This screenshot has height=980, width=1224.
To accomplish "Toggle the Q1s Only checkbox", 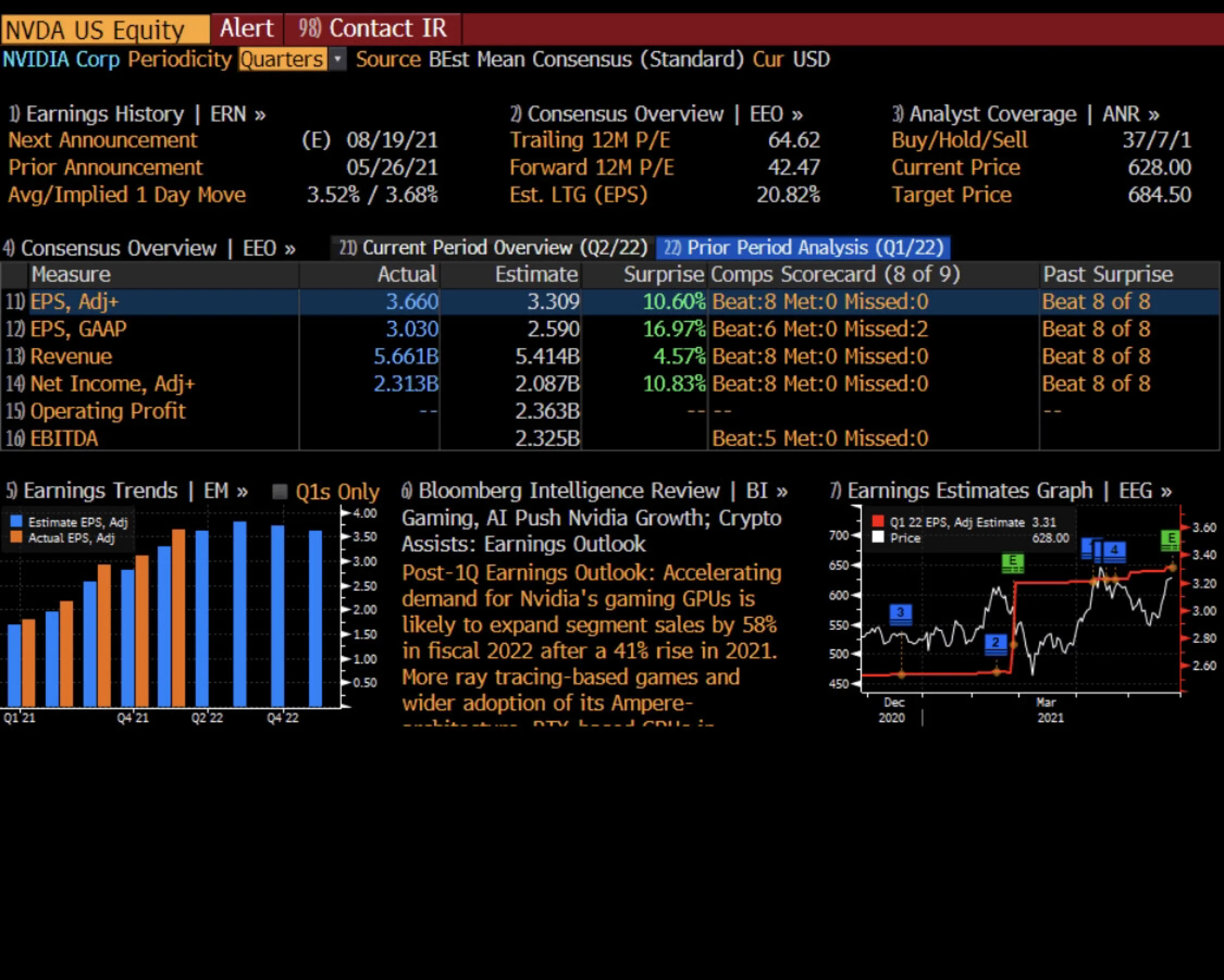I will pos(280,492).
